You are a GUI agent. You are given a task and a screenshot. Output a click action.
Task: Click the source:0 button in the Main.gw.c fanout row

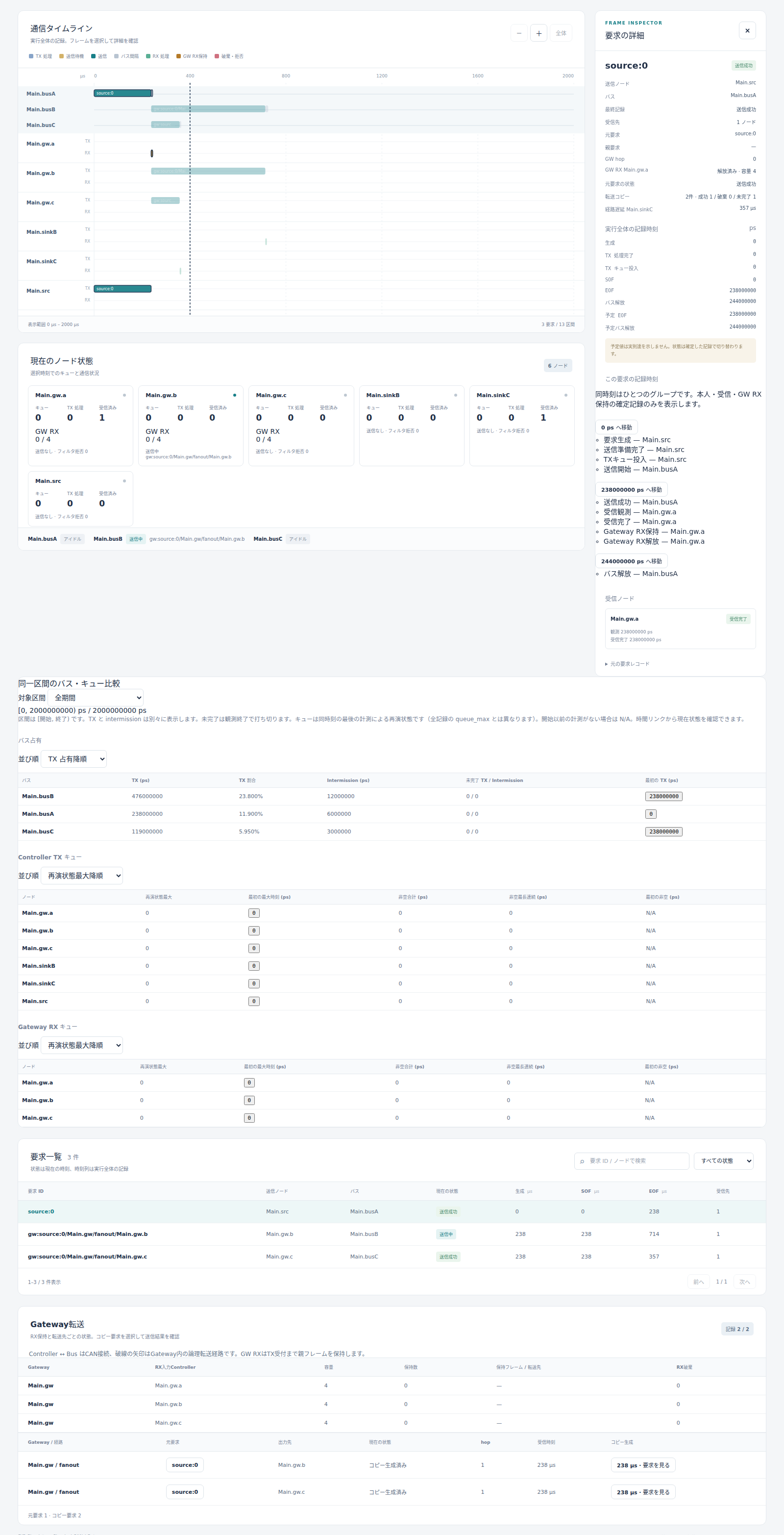pos(185,1492)
